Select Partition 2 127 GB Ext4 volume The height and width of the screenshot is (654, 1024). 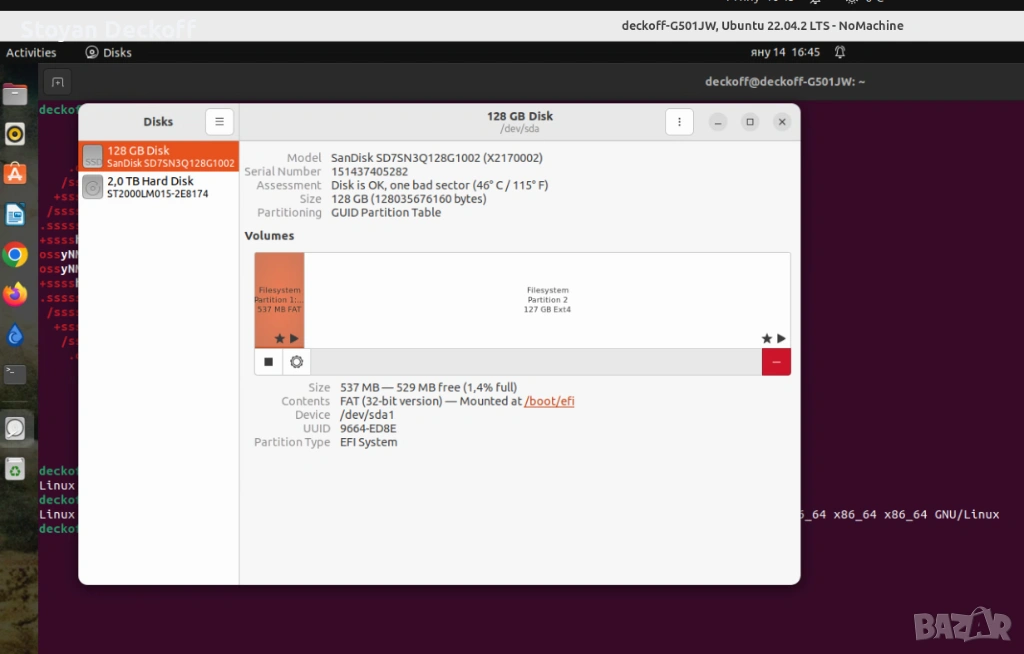pos(547,299)
